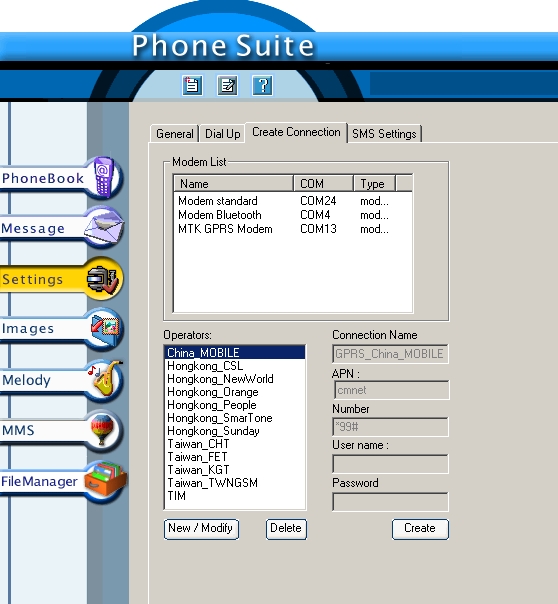This screenshot has width=558, height=604.
Task: Switch to the General tab
Action: (174, 134)
